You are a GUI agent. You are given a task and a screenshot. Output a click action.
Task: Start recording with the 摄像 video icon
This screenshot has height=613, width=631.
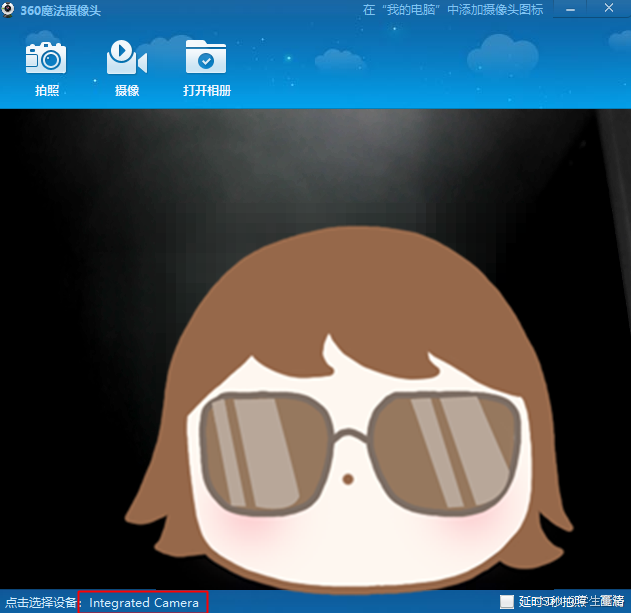127,58
